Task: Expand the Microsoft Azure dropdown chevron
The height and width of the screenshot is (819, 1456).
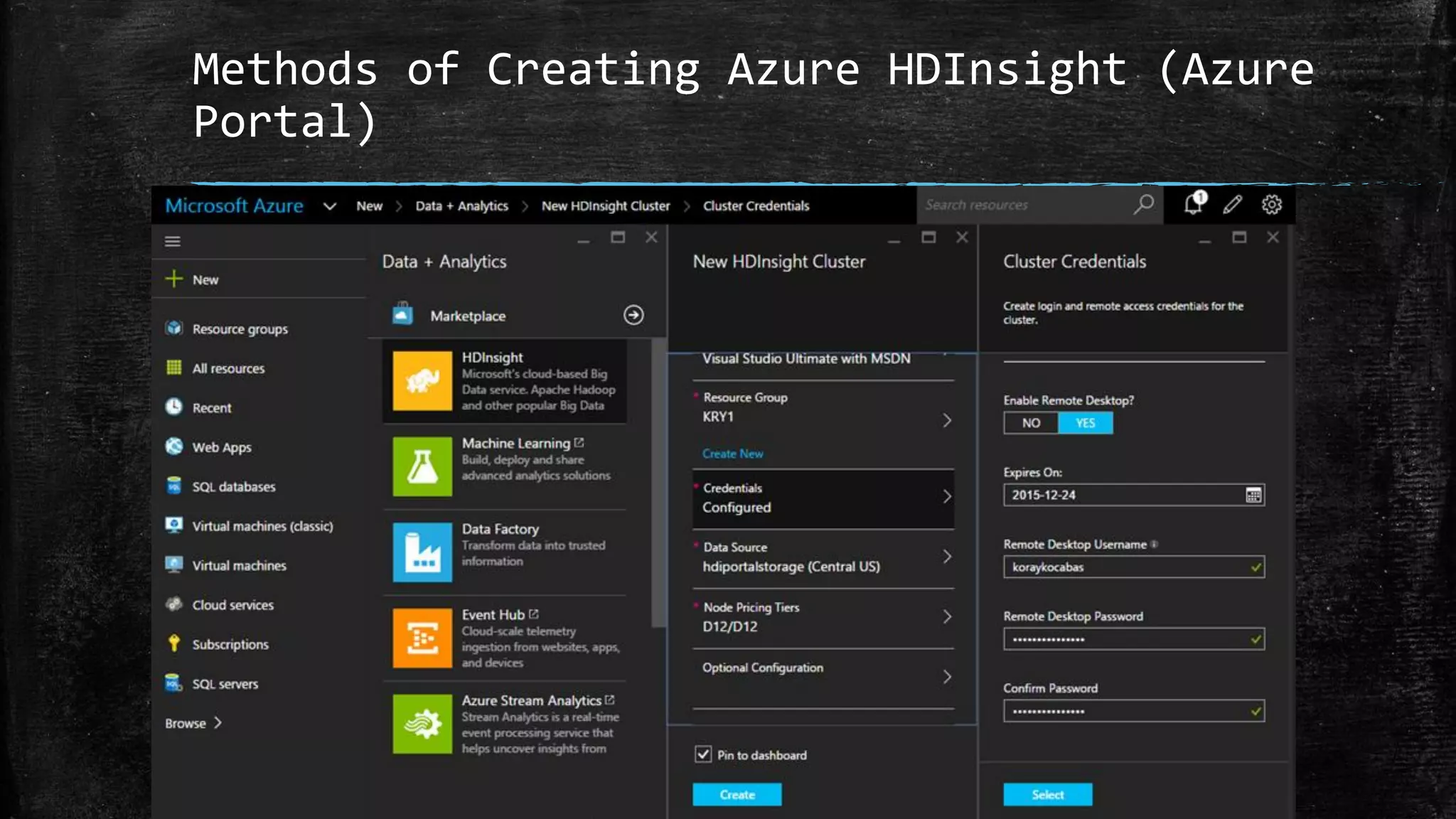Action: [x=329, y=206]
